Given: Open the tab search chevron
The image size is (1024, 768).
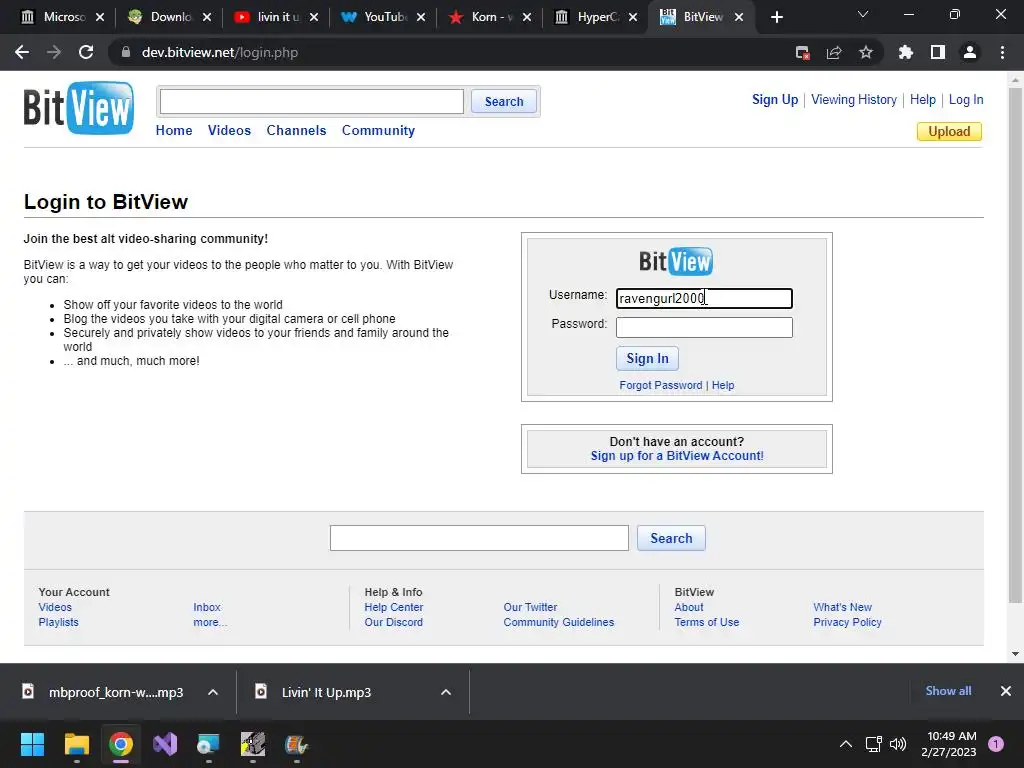Looking at the screenshot, I should pyautogui.click(x=863, y=14).
